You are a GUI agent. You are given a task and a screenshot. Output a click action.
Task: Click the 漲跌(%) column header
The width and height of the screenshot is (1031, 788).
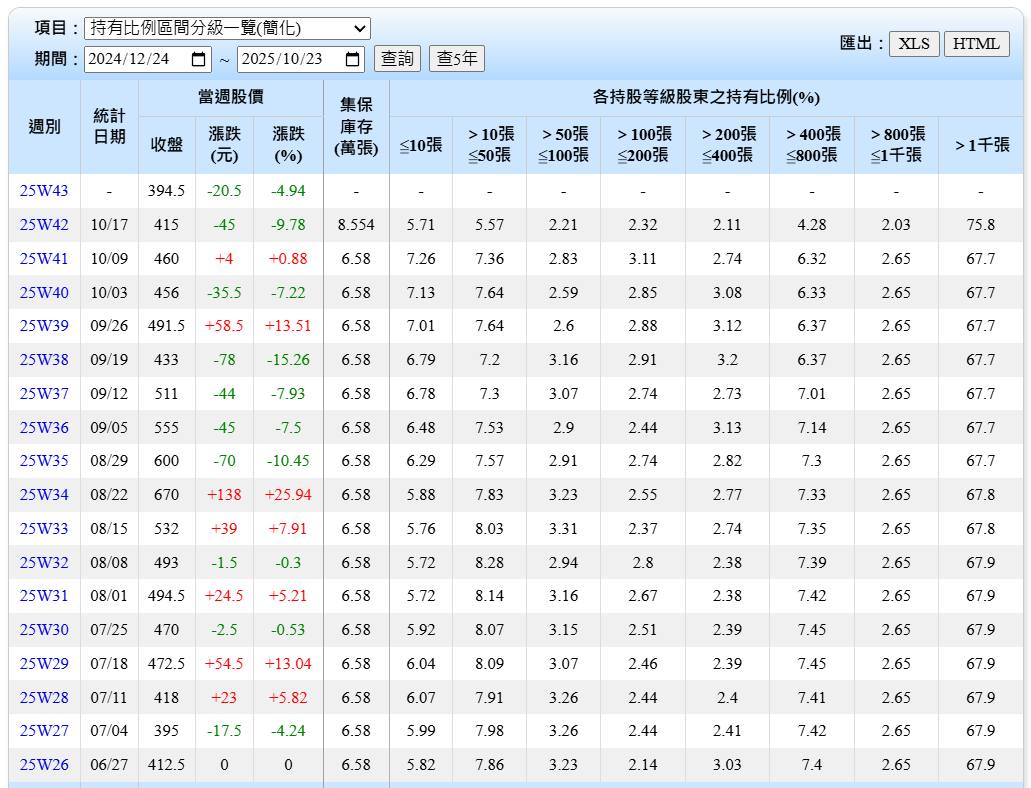click(288, 145)
